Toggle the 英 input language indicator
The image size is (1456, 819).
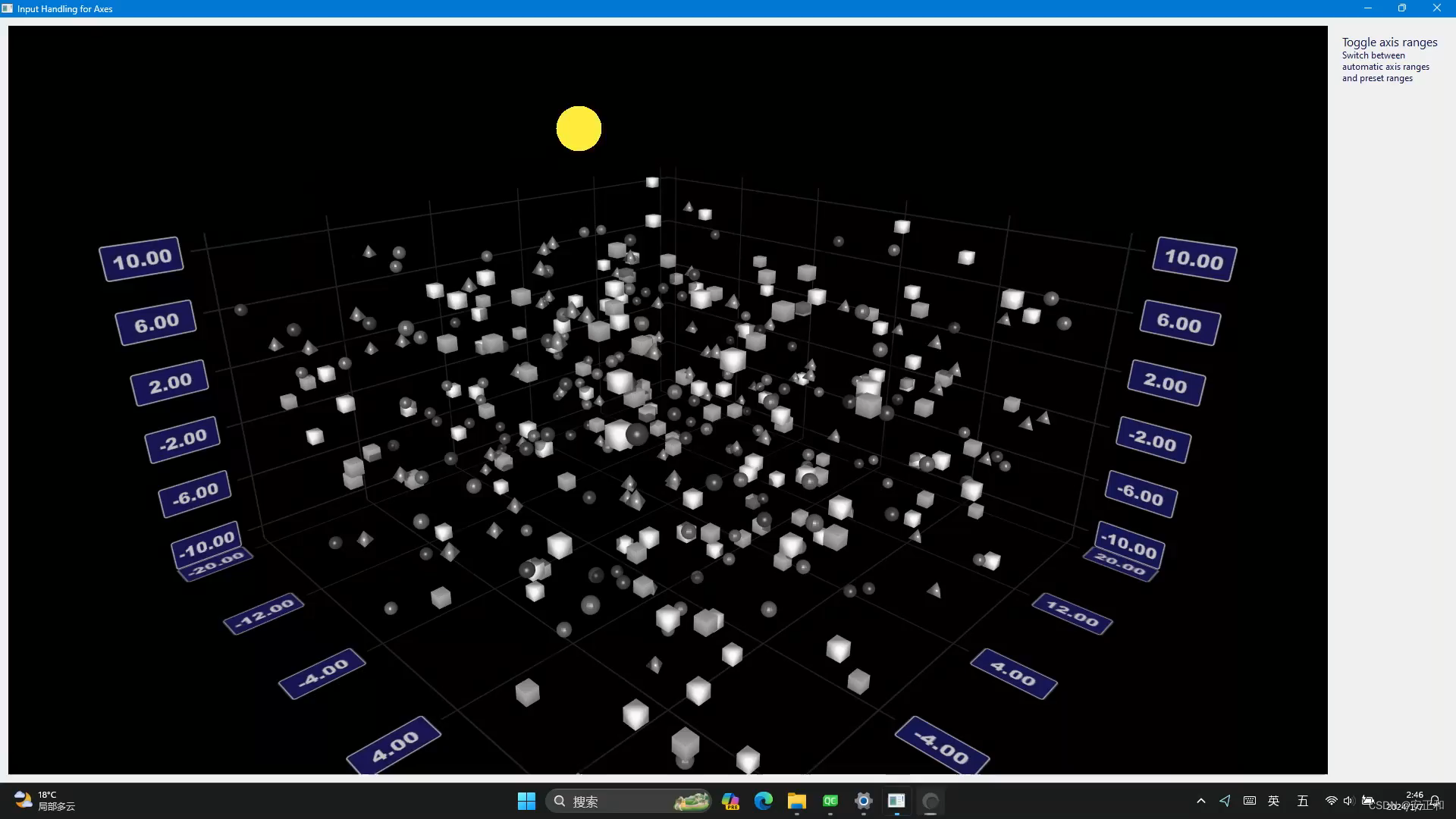point(1274,801)
